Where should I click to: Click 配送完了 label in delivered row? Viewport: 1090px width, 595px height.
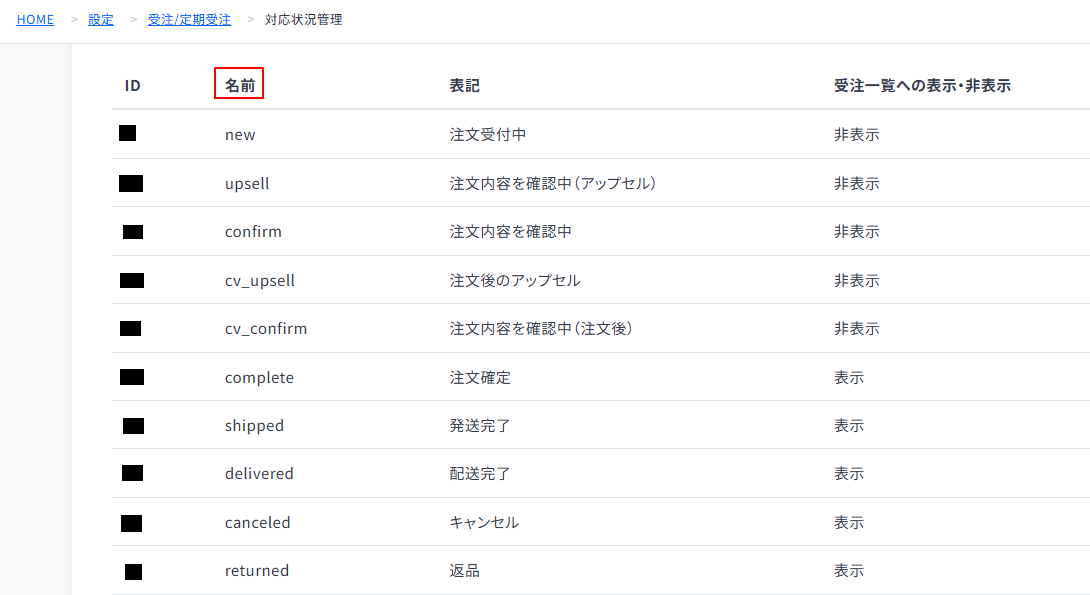click(480, 474)
